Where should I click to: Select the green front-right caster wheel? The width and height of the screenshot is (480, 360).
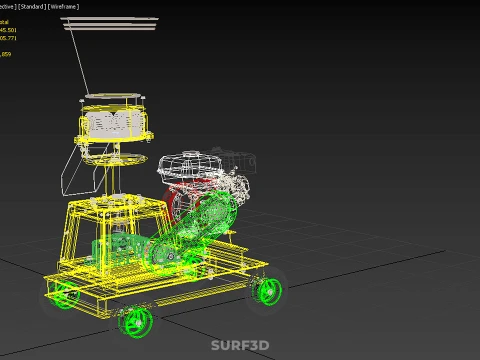point(267,291)
